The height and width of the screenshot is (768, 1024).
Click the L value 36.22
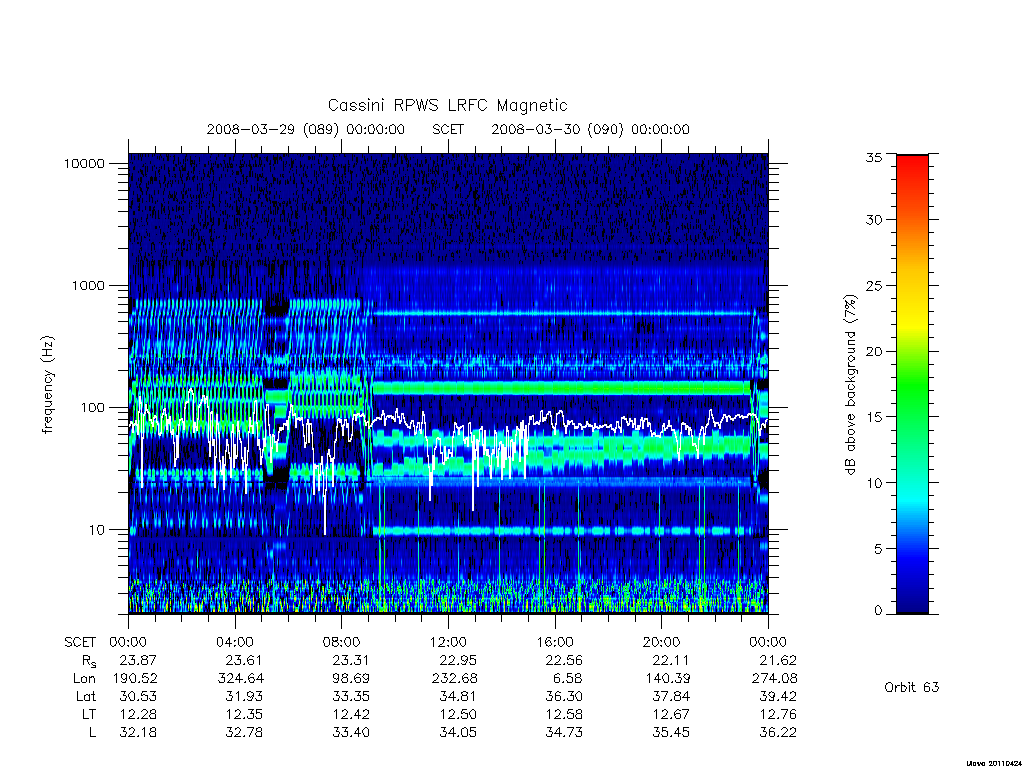click(778, 733)
